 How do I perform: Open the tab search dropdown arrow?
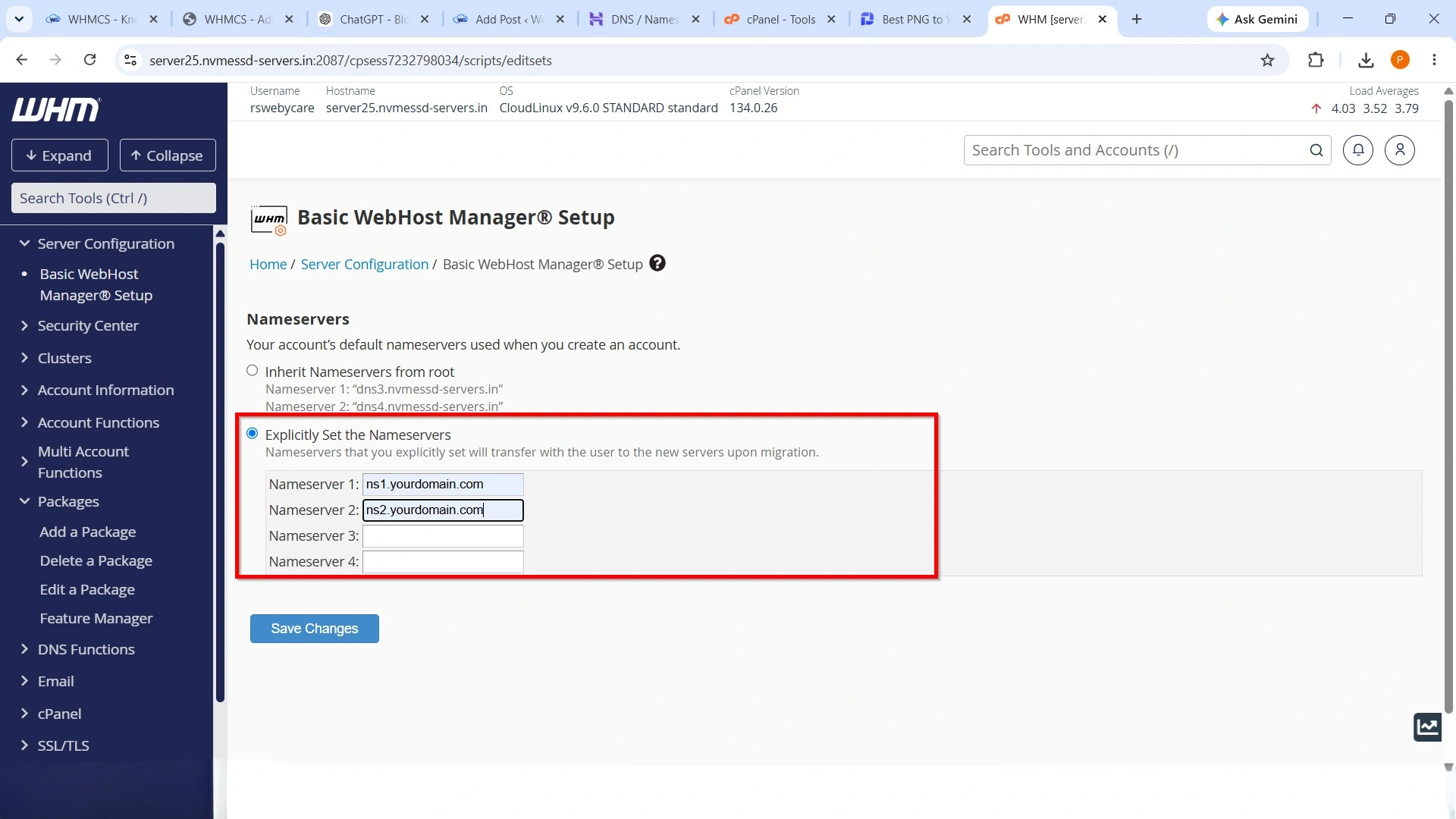tap(19, 19)
